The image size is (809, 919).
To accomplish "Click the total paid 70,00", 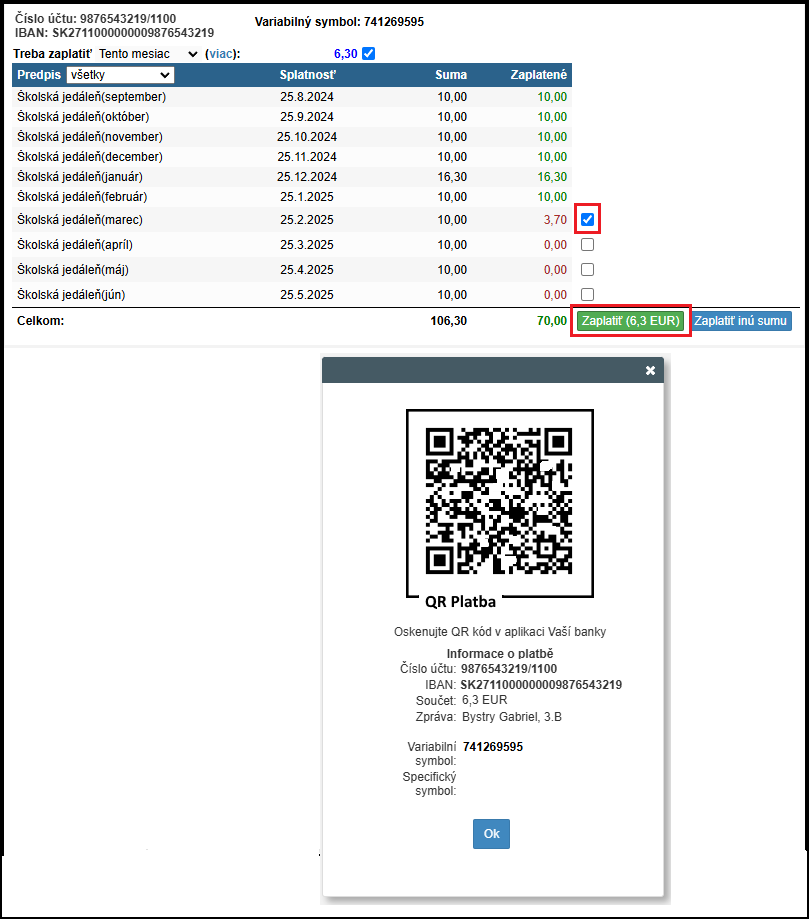I will [552, 321].
